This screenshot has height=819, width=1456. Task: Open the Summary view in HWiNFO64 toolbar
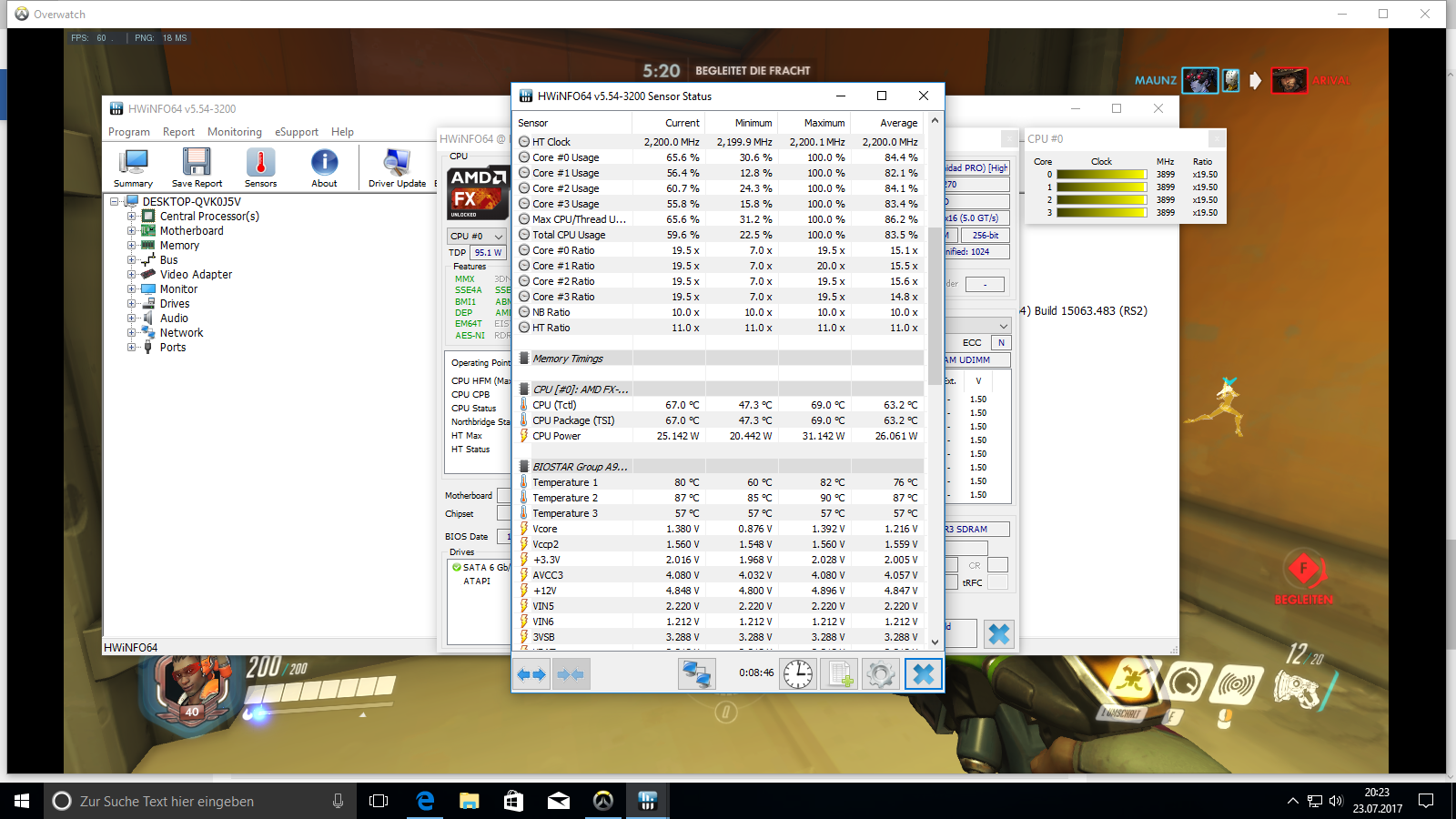[x=133, y=167]
